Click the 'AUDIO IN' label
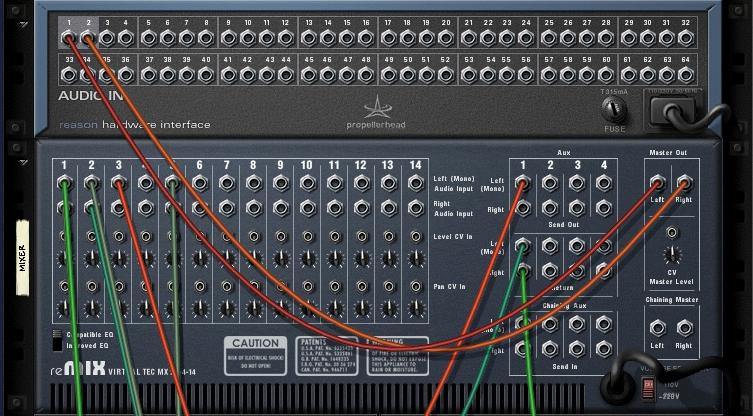 click(x=91, y=96)
